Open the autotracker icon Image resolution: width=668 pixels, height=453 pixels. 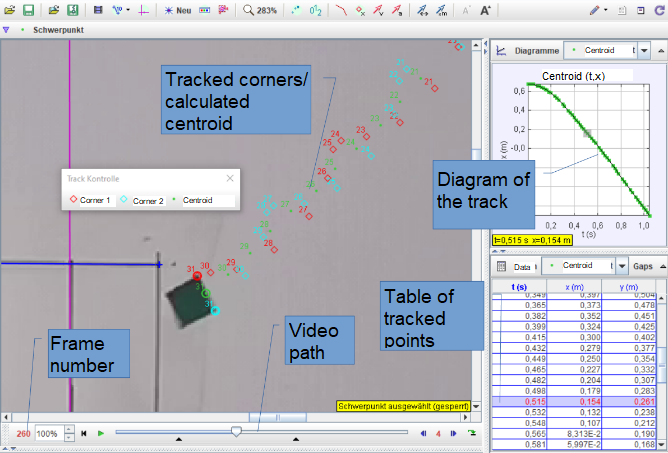(223, 10)
